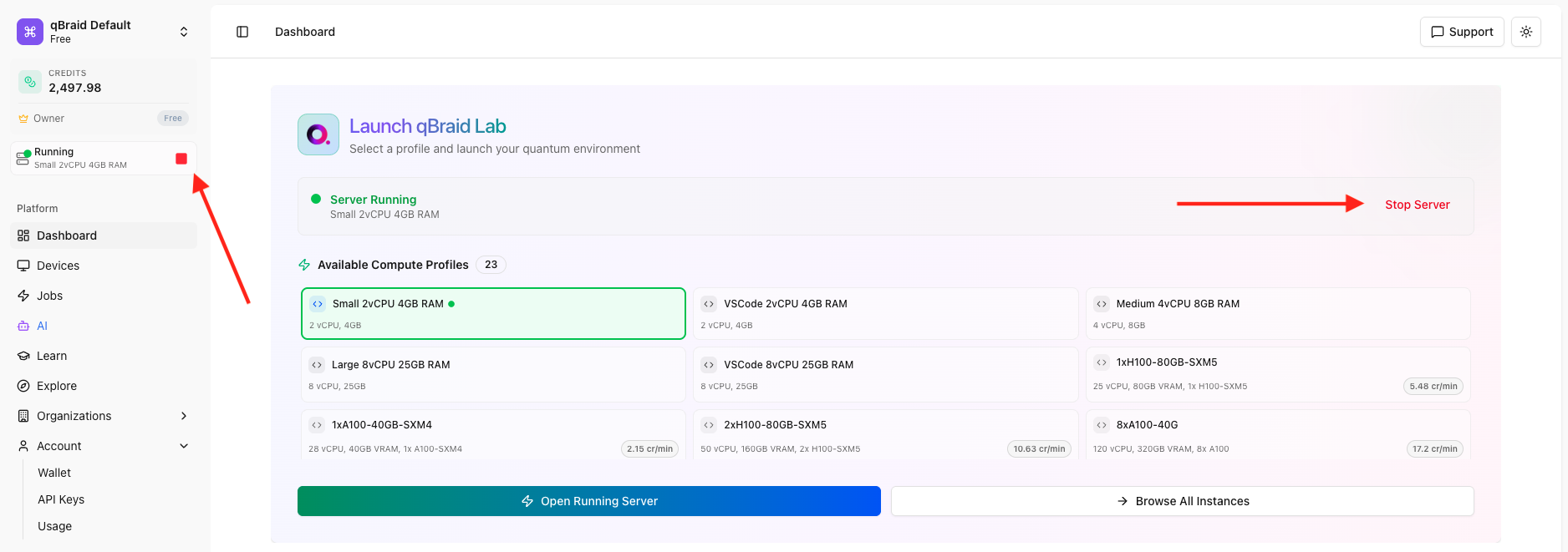Image resolution: width=1568 pixels, height=552 pixels.
Task: Open Dashboard in the sidebar
Action: (104, 235)
